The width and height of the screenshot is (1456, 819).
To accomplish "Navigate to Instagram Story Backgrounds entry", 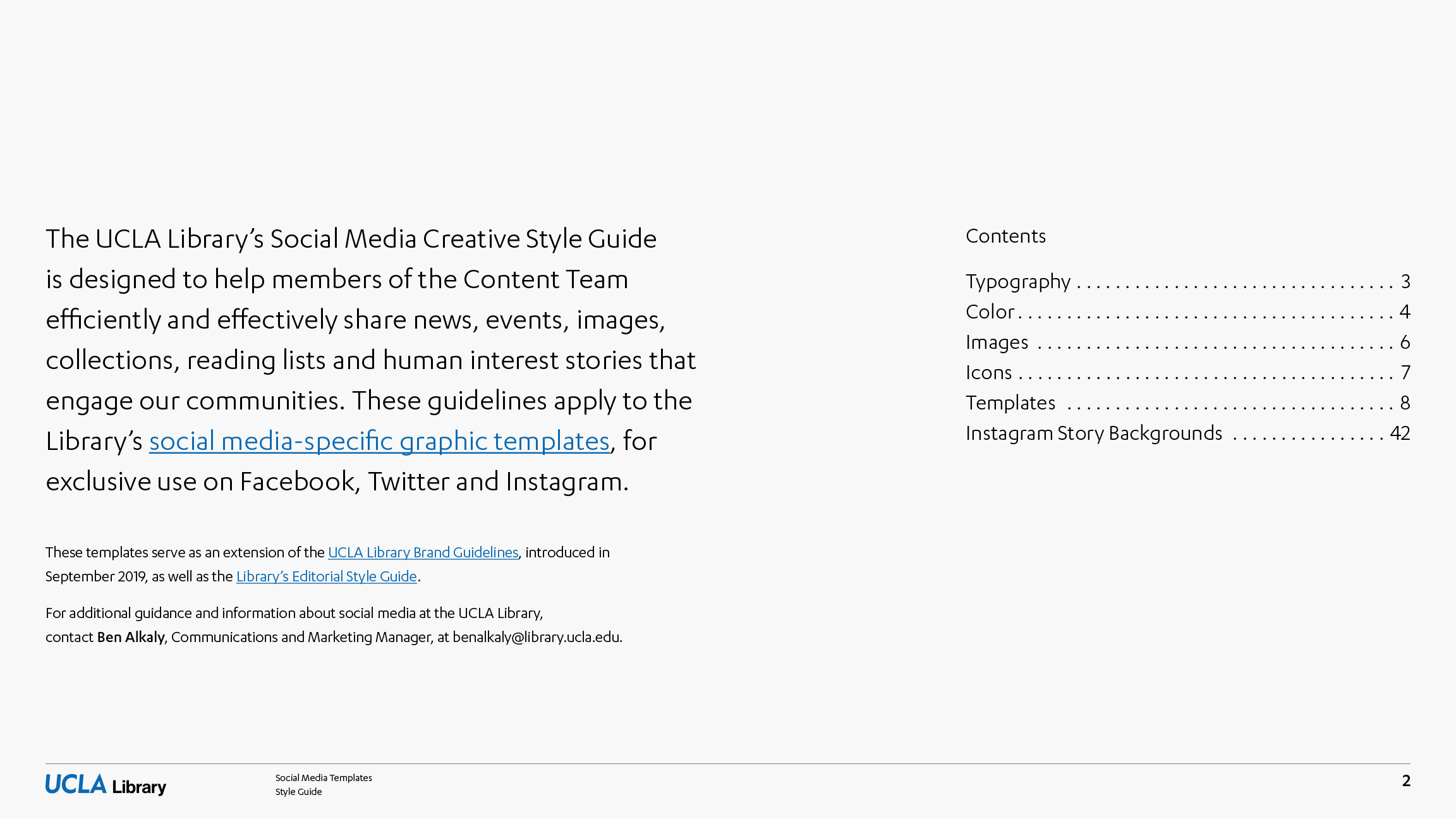I will 1094,433.
